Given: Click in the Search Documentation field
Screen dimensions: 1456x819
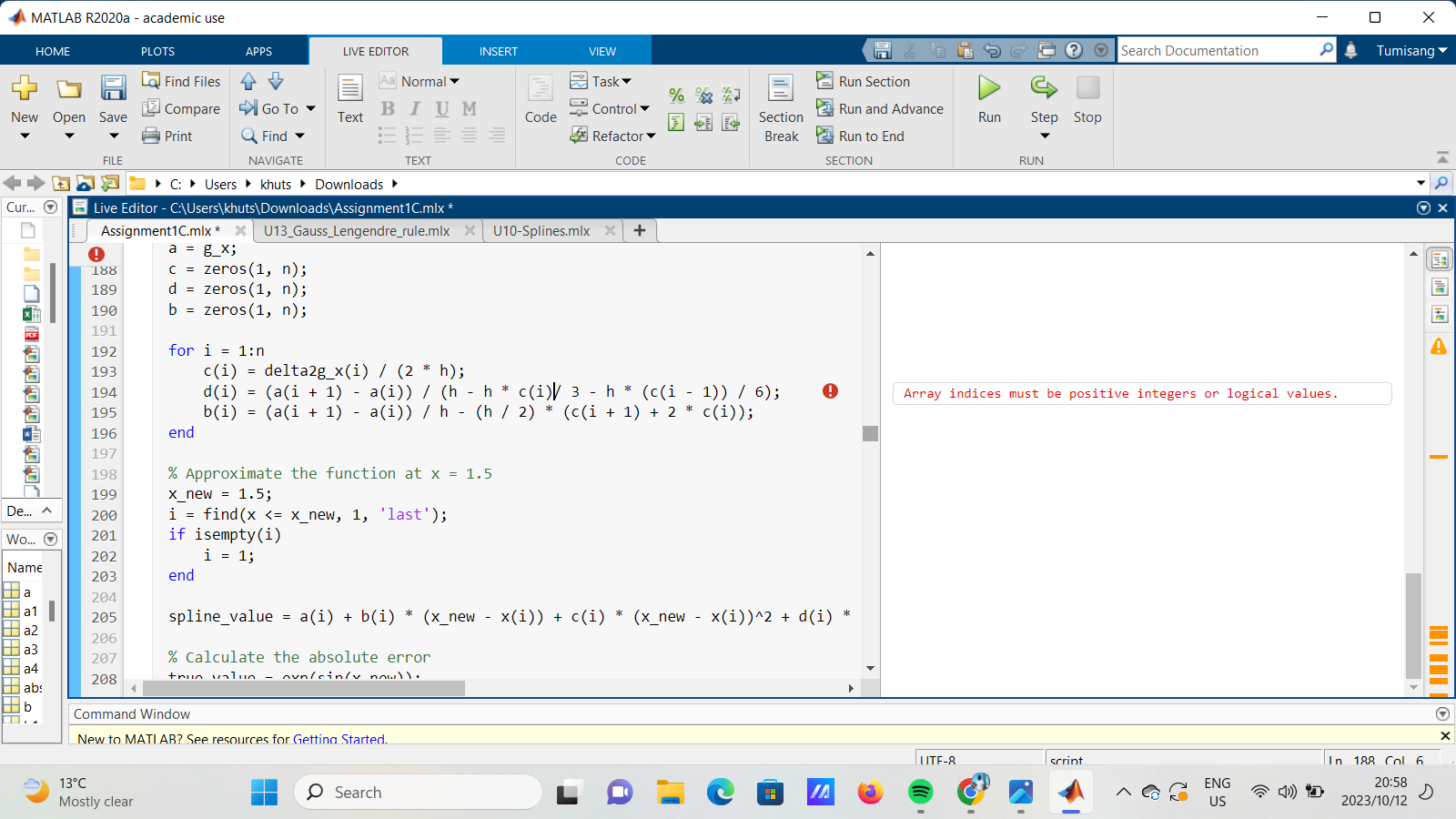Looking at the screenshot, I should 1219,50.
